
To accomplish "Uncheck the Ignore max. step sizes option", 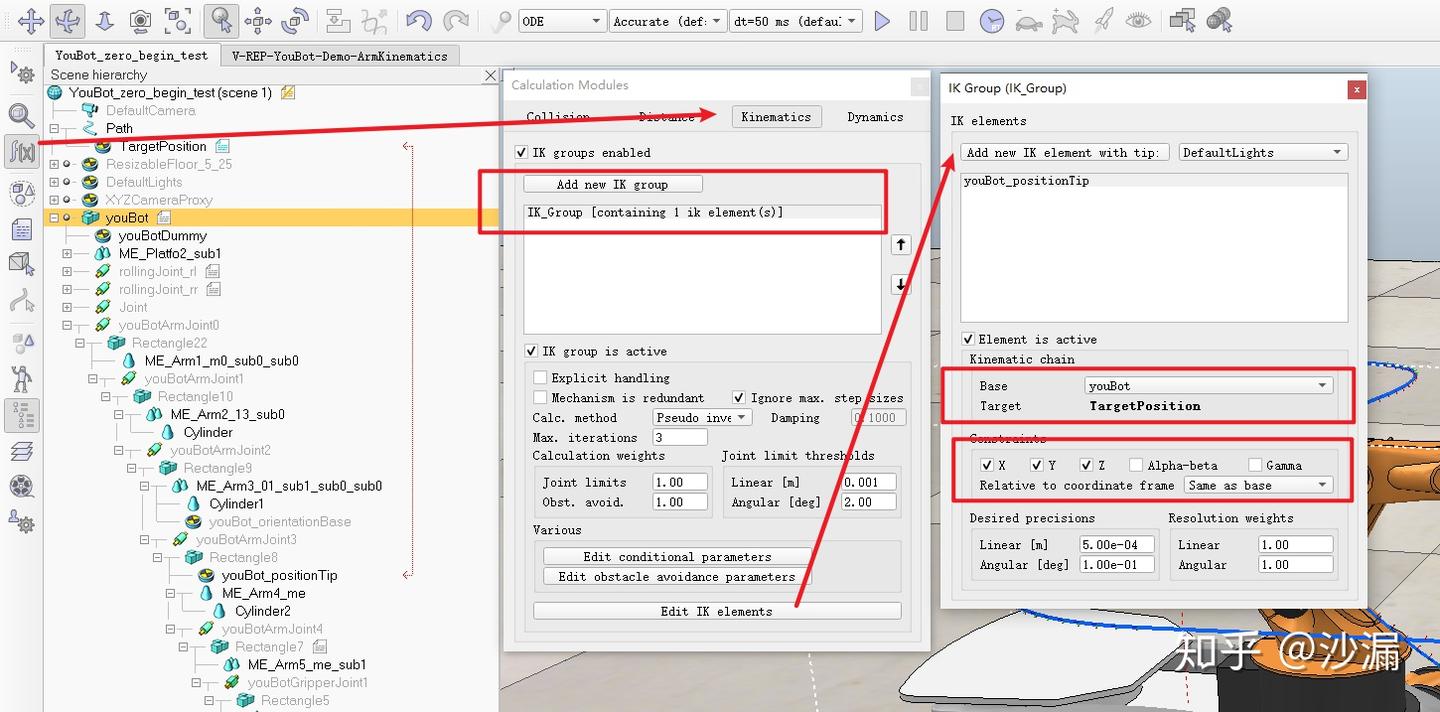I will 739,398.
